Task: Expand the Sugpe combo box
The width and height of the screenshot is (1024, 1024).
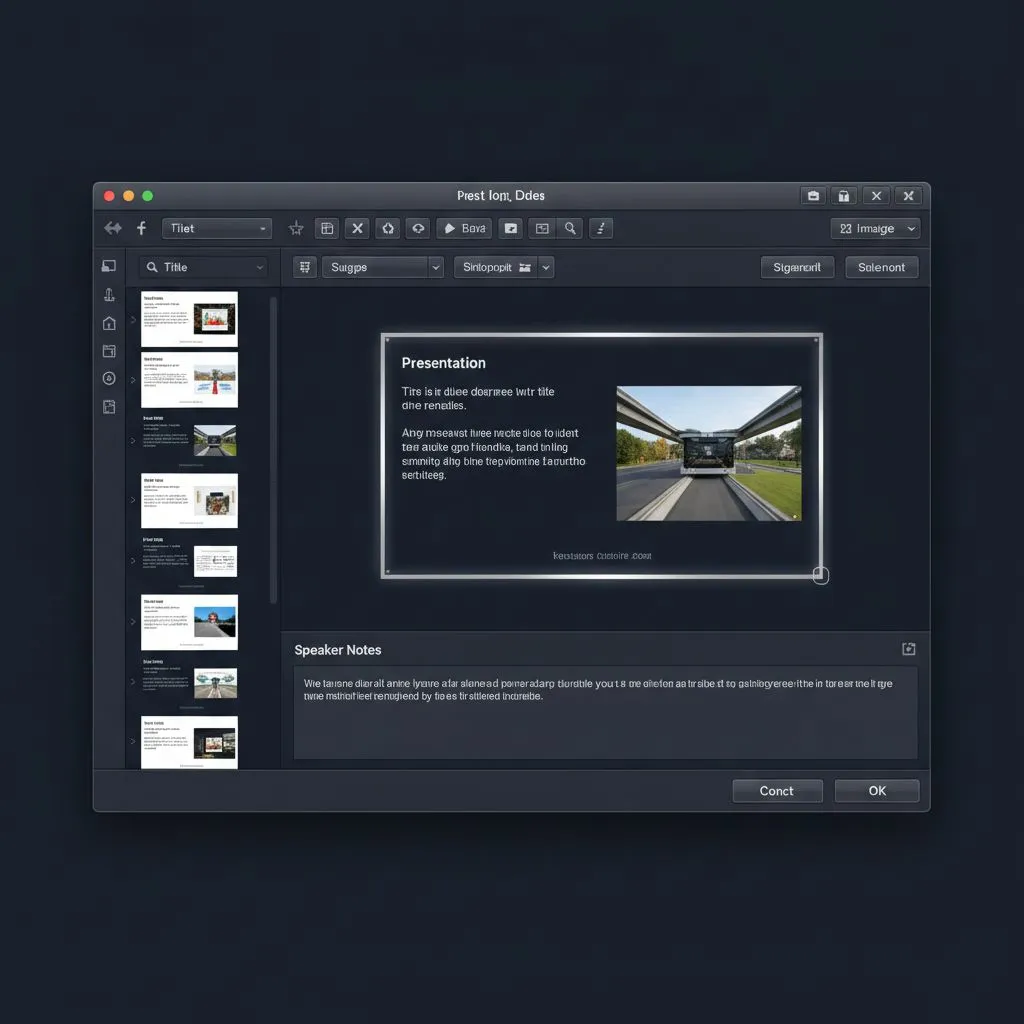Action: (435, 267)
